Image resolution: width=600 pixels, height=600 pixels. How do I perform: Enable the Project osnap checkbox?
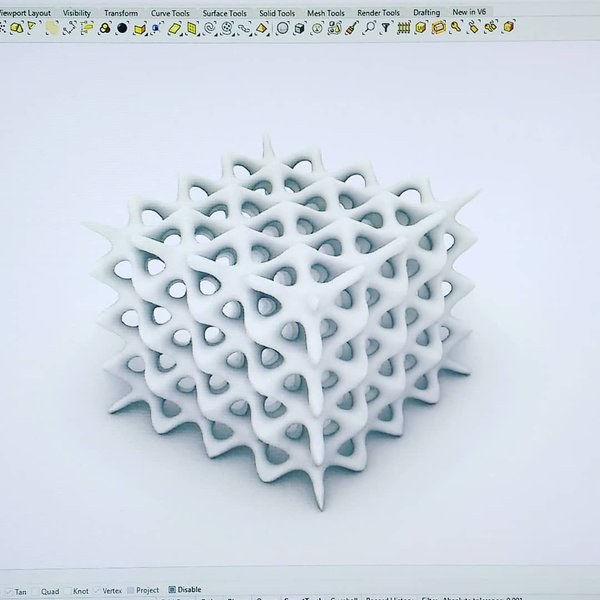(131, 591)
